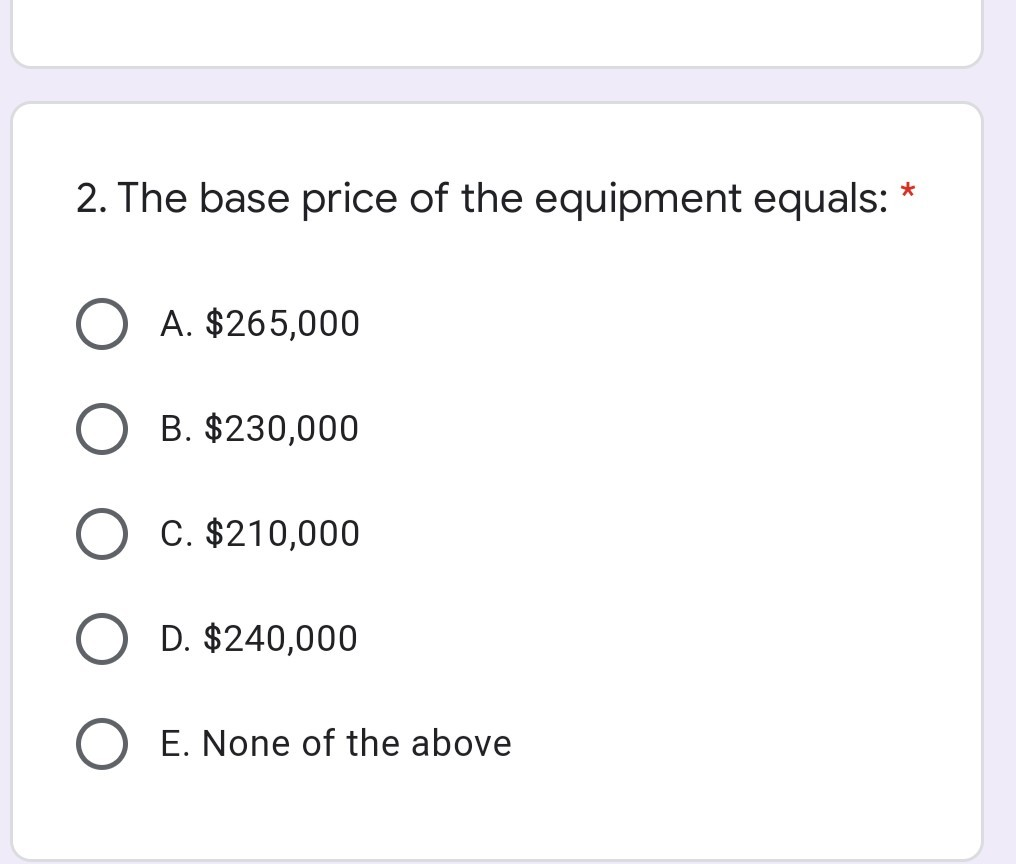Choose answer D by clicking its label text
The image size is (1016, 864).
[x=258, y=638]
